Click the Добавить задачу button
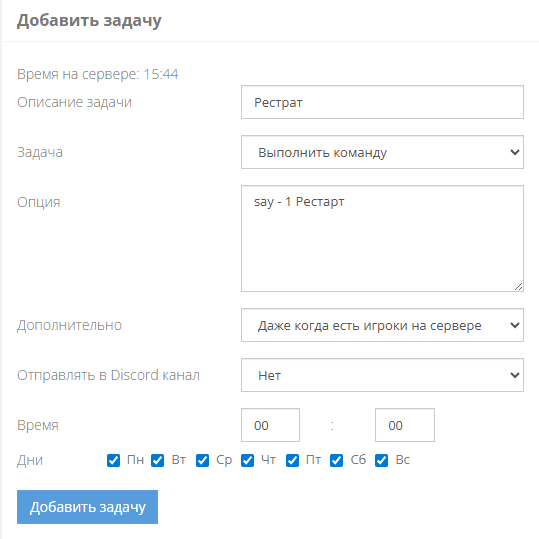Screen dimensions: 539x539 (x=87, y=507)
